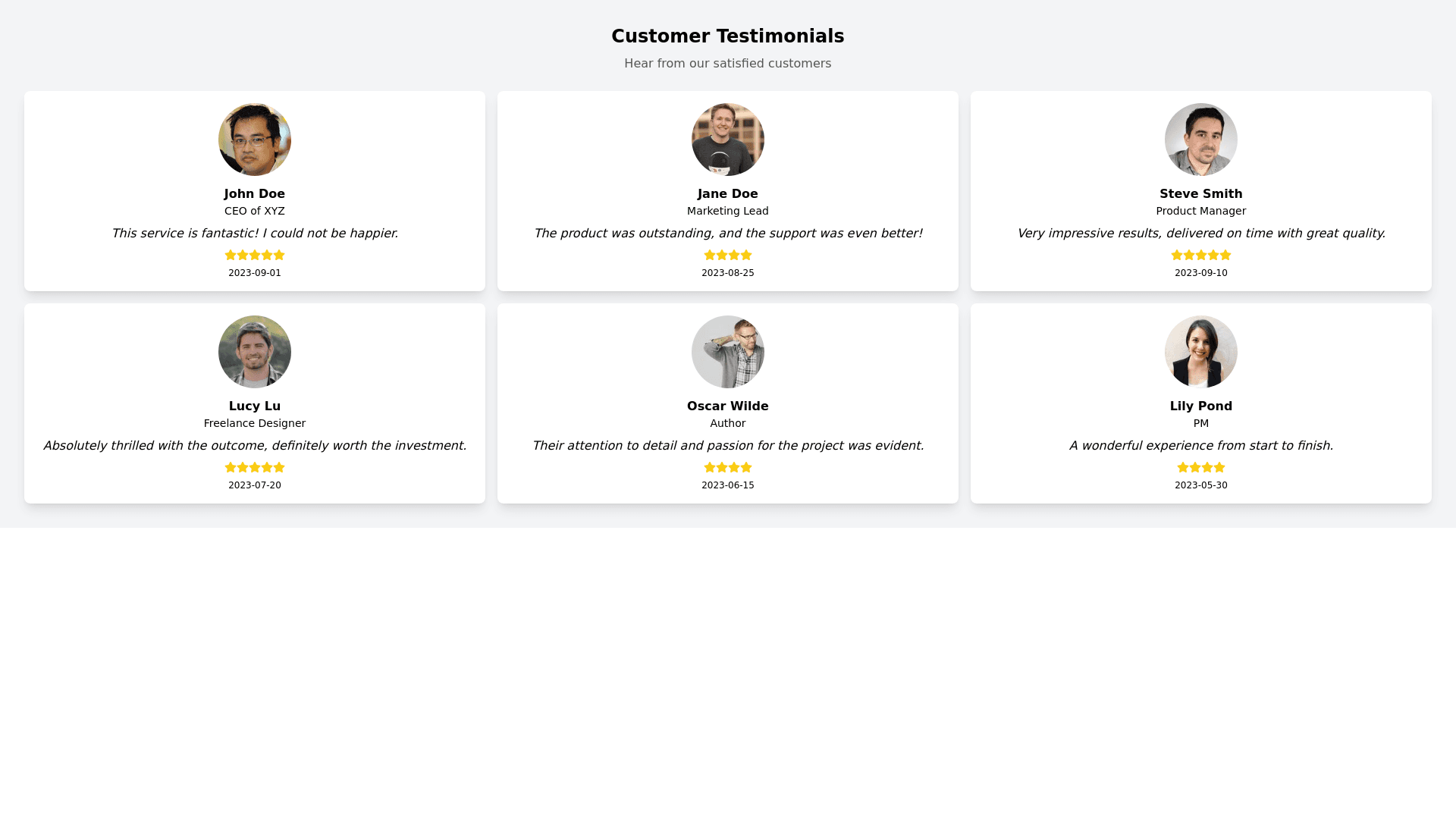
Task: Select the stars on Steve Smith's testimonial
Action: tap(1201, 256)
